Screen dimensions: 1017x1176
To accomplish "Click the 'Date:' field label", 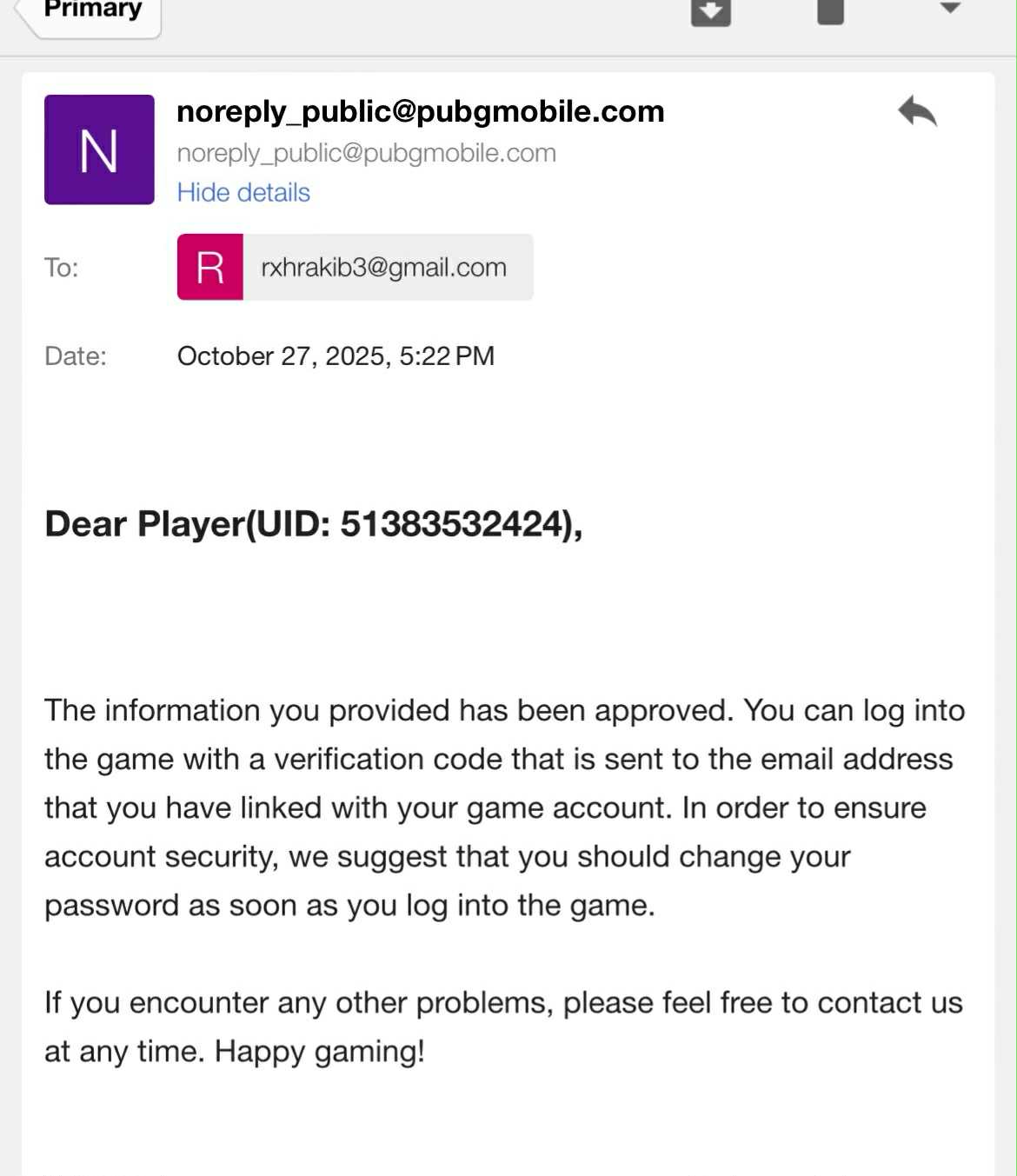I will click(76, 355).
